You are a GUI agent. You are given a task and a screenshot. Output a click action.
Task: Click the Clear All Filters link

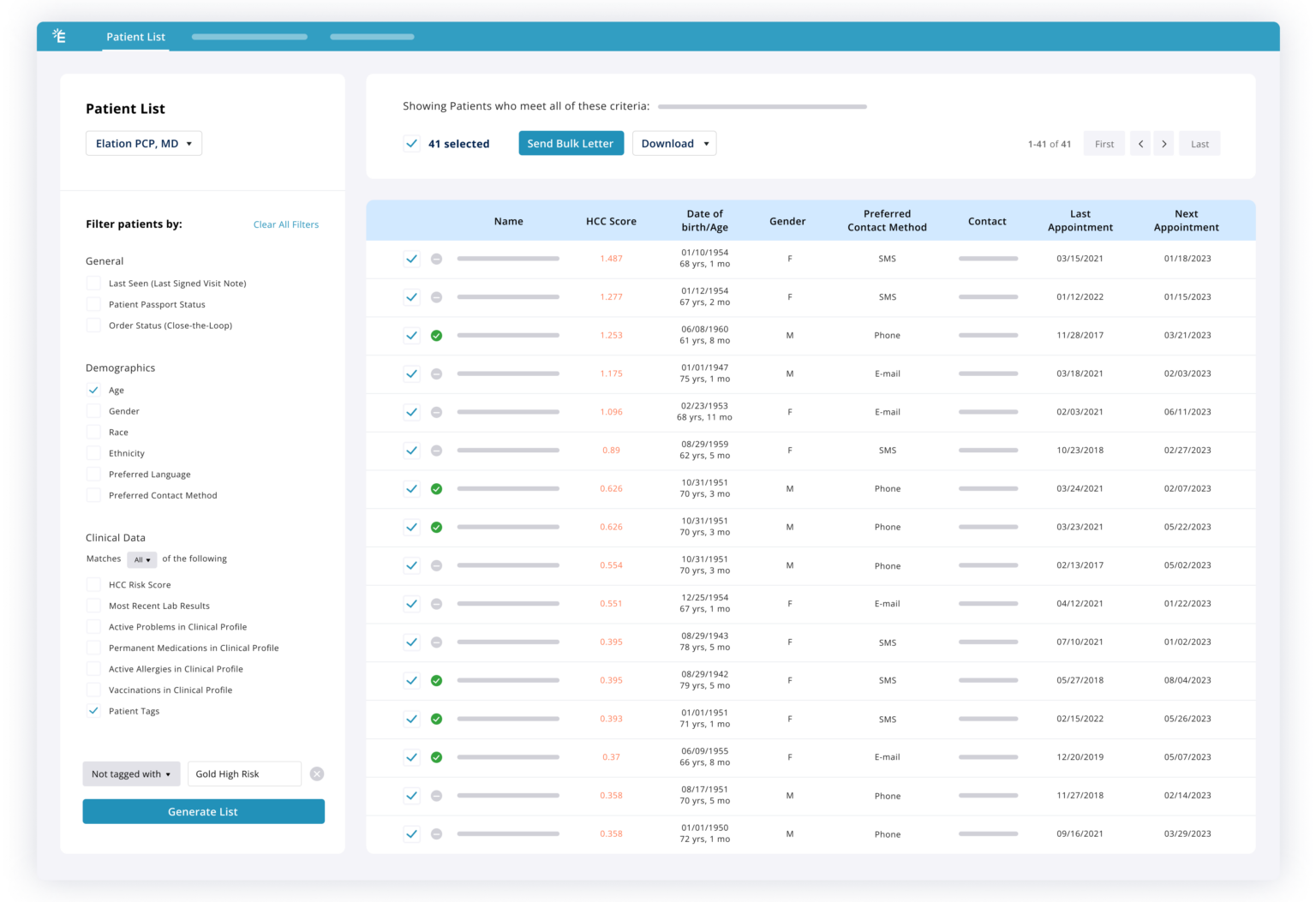285,224
